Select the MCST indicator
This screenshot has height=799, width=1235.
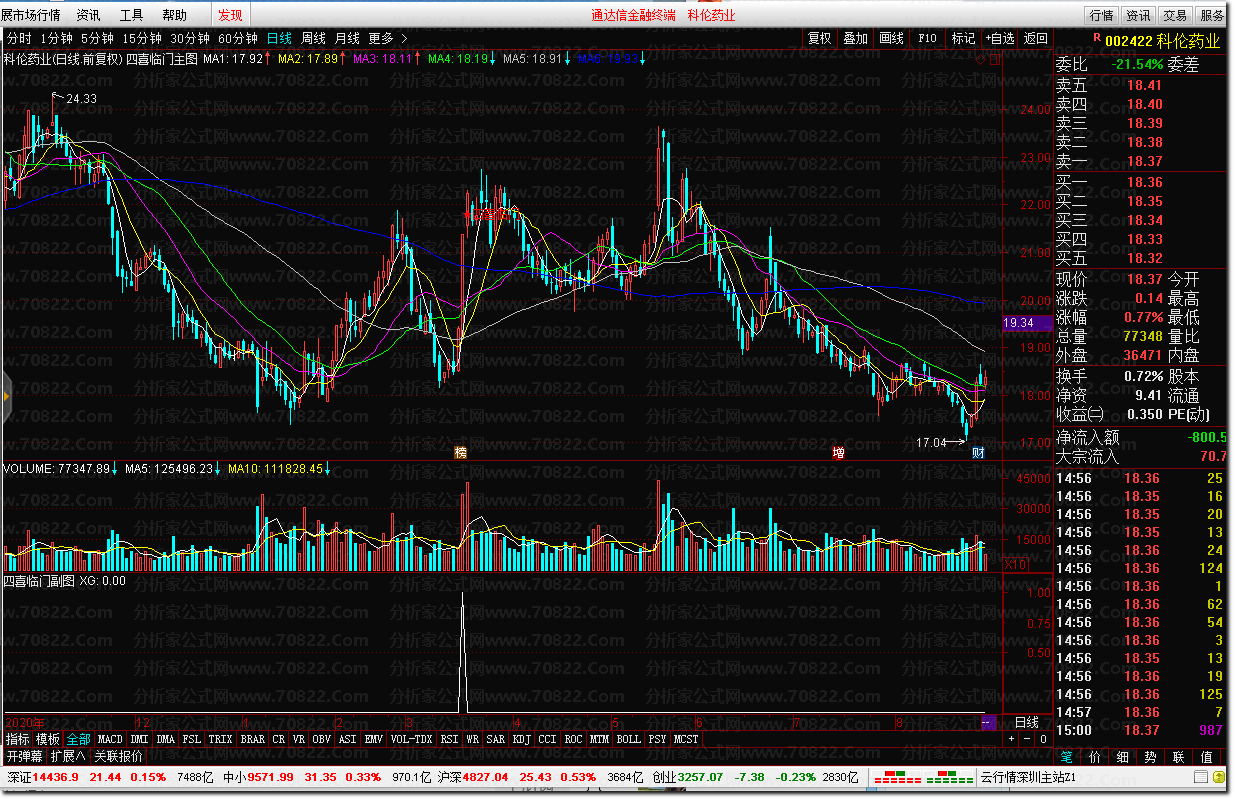tap(686, 739)
